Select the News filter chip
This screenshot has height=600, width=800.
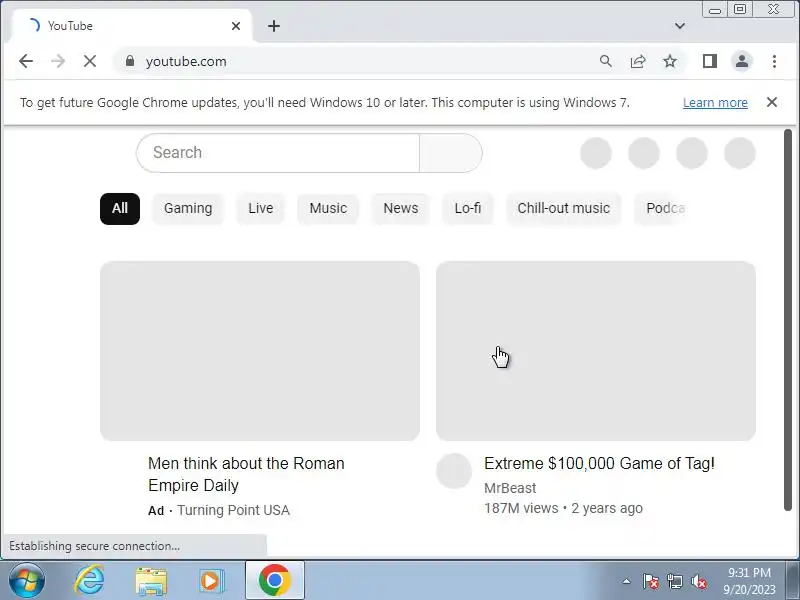401,209
